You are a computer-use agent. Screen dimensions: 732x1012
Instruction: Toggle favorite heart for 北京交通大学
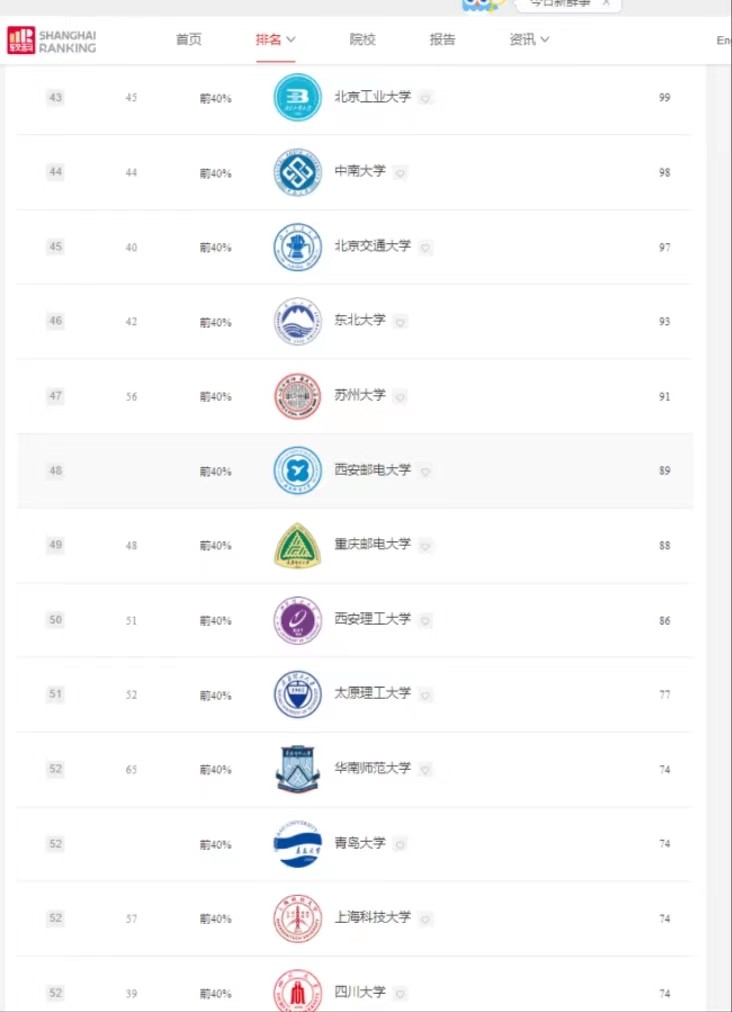coord(426,248)
